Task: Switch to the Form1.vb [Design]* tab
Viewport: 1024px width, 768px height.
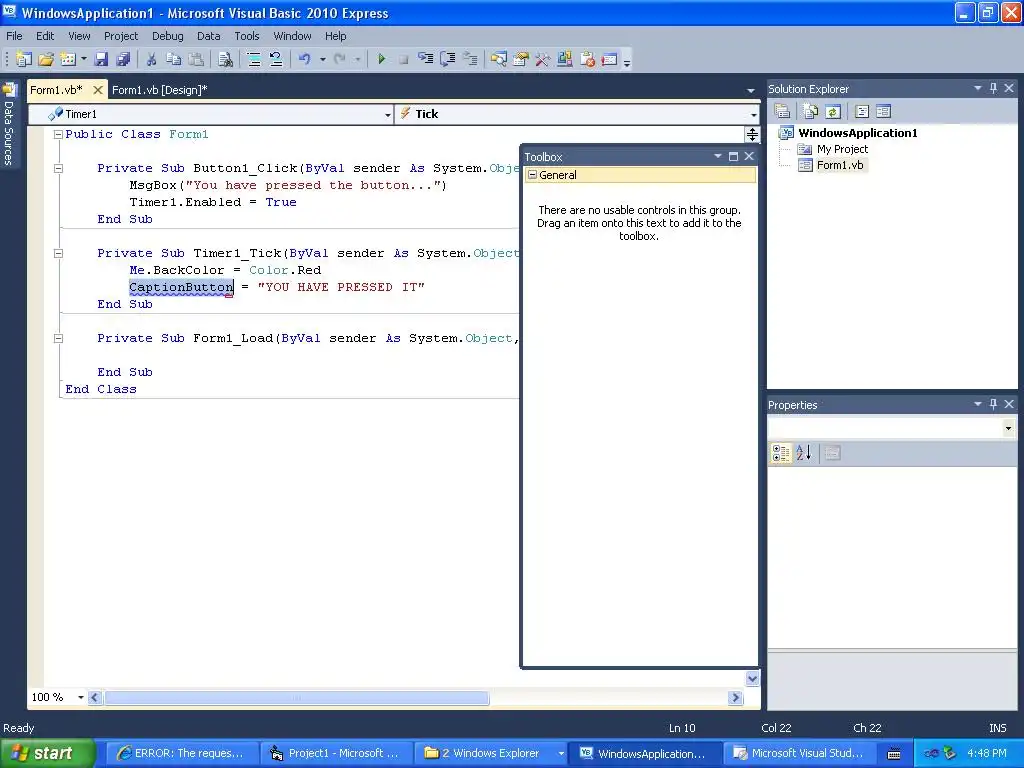Action: 159,90
